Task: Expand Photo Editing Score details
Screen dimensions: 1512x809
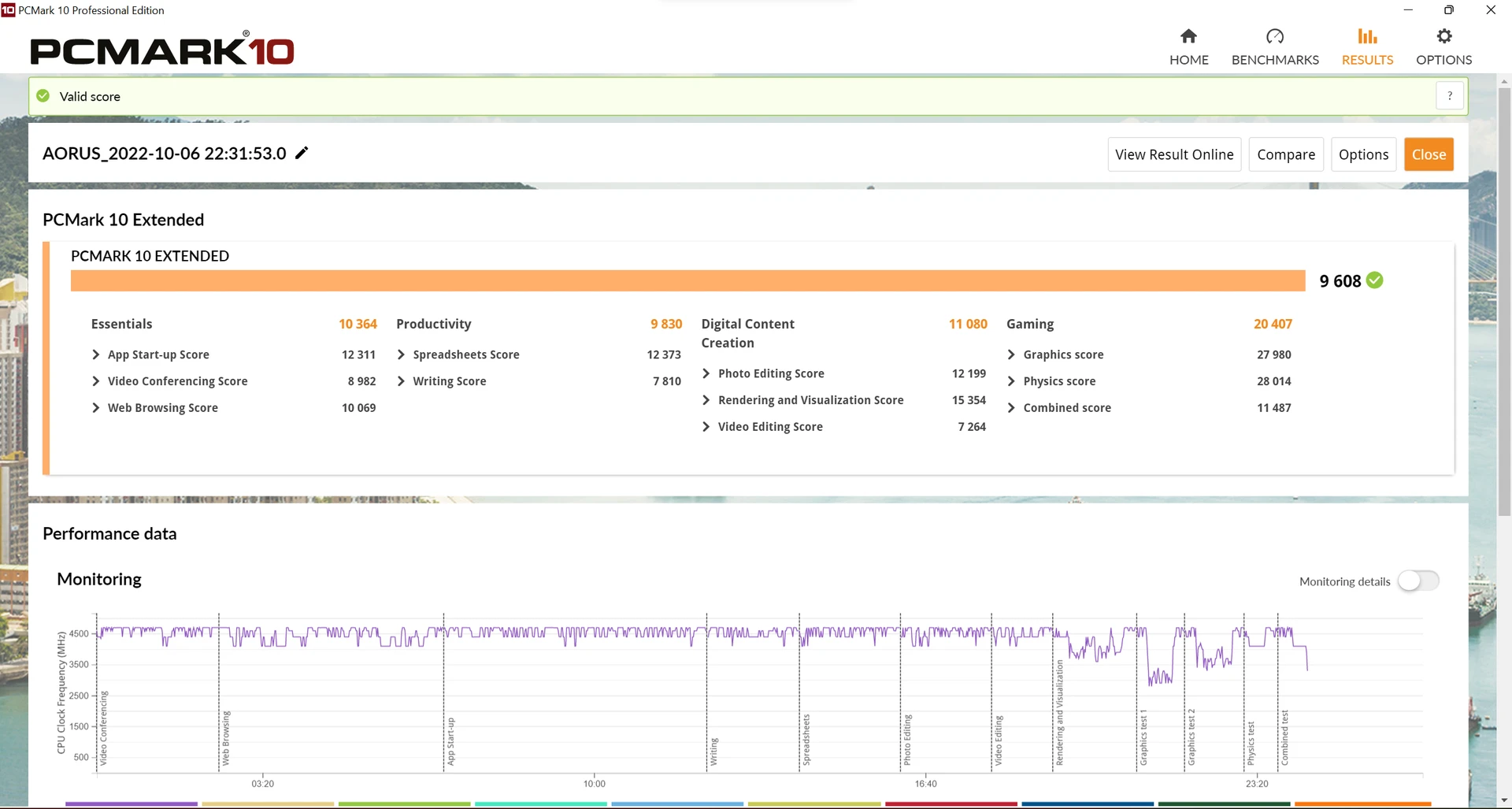Action: (706, 373)
